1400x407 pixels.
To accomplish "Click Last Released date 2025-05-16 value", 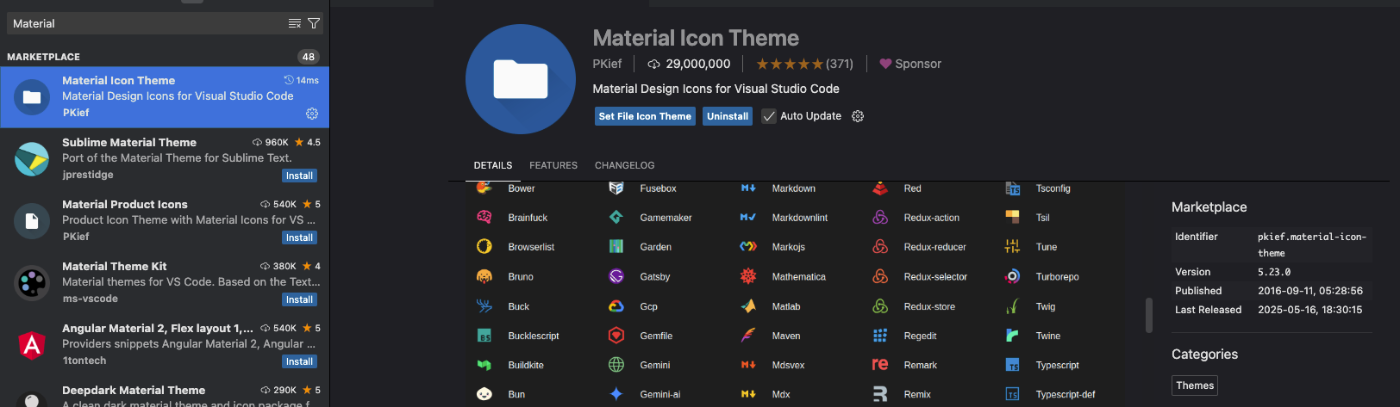I will pyautogui.click(x=1309, y=310).
